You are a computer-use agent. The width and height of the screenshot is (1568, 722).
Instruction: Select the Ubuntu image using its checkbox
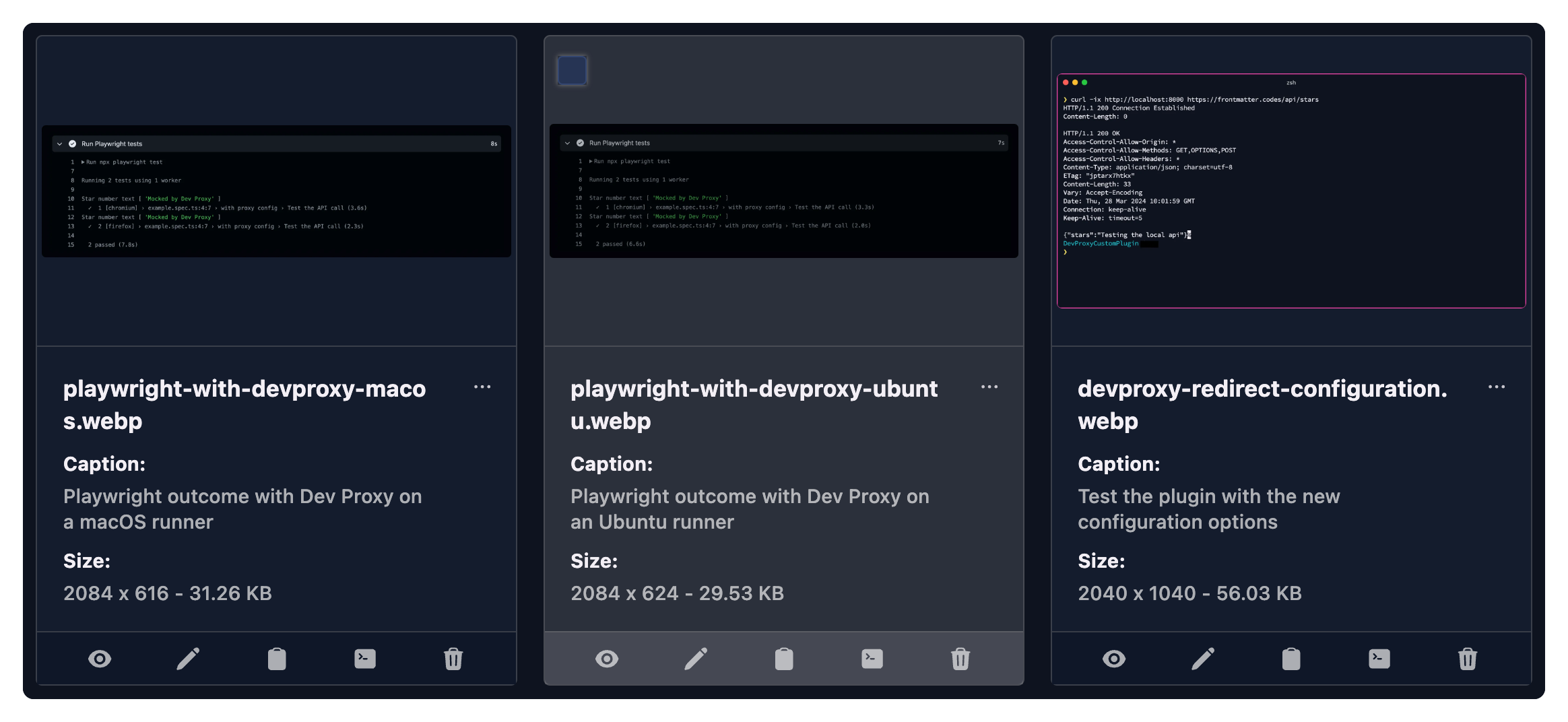(x=572, y=71)
